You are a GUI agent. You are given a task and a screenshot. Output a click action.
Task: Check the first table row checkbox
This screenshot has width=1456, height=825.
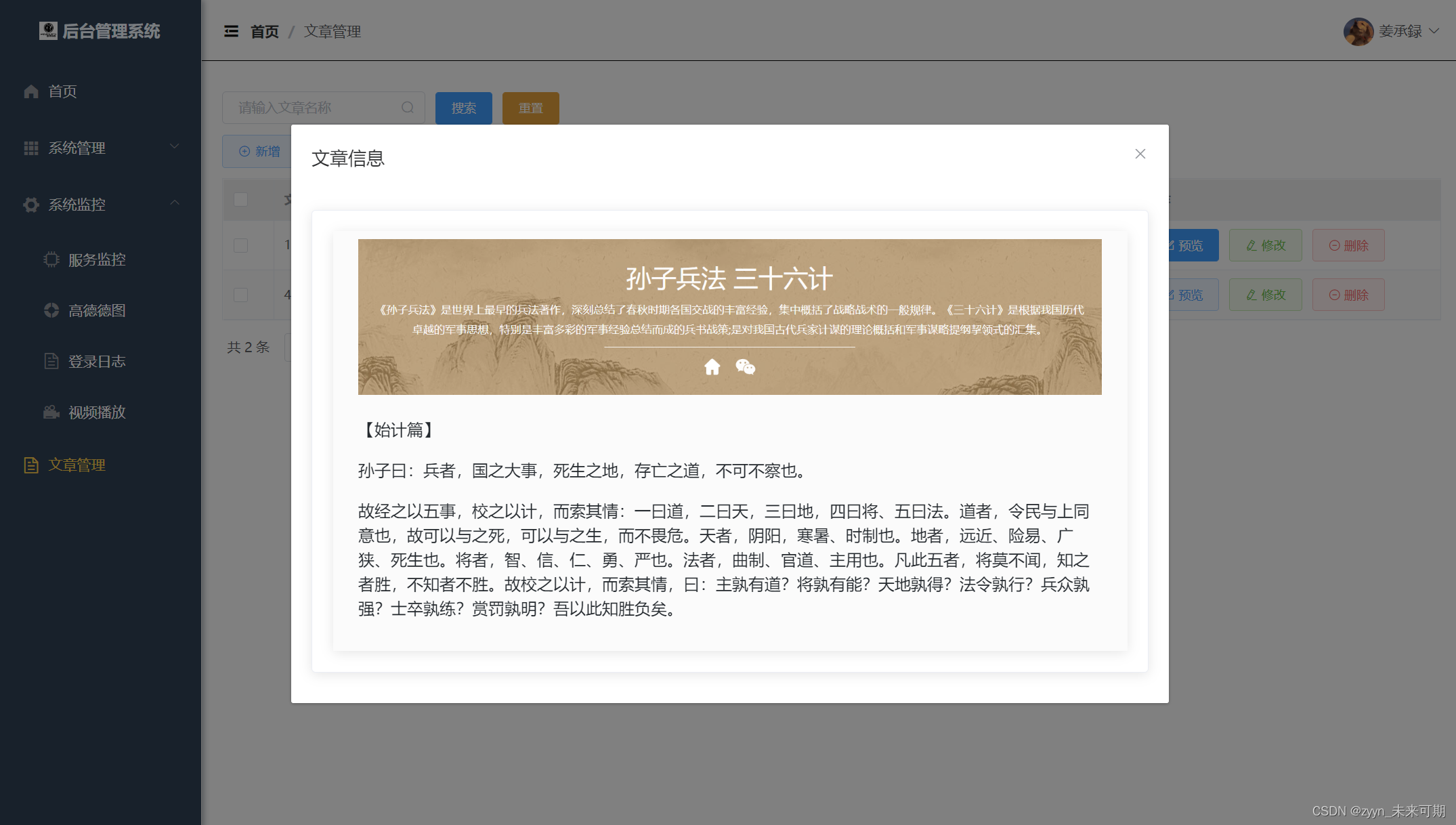[x=240, y=245]
